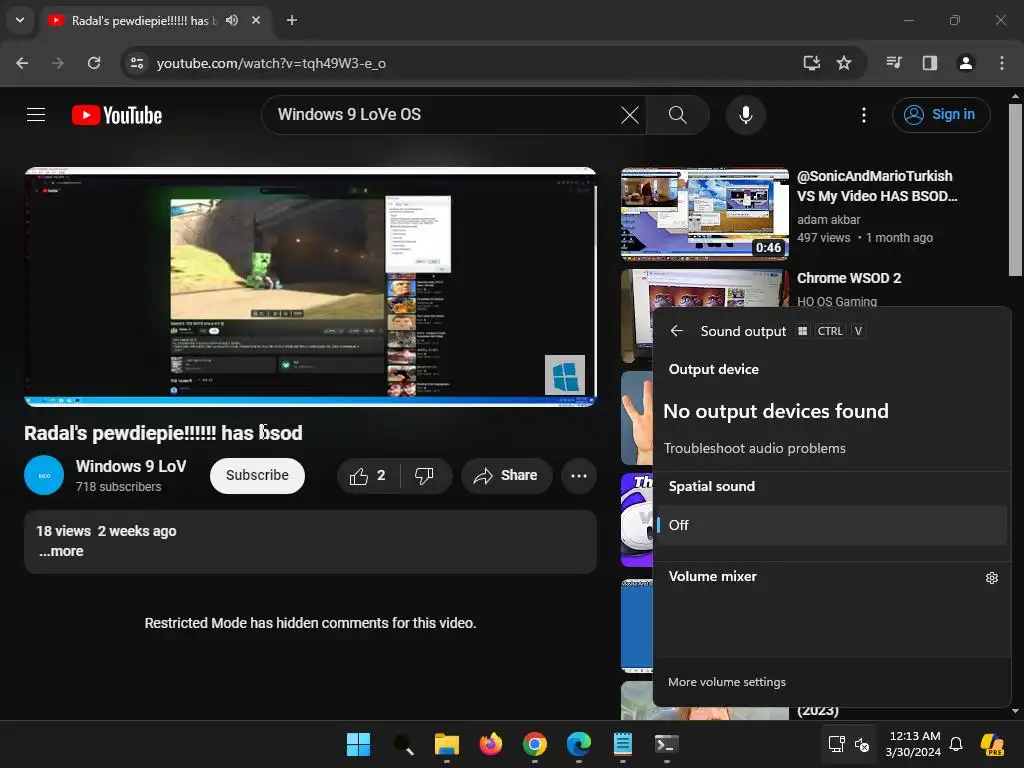1024x768 pixels.
Task: Open Troubleshoot audio problems link
Action: pos(754,449)
